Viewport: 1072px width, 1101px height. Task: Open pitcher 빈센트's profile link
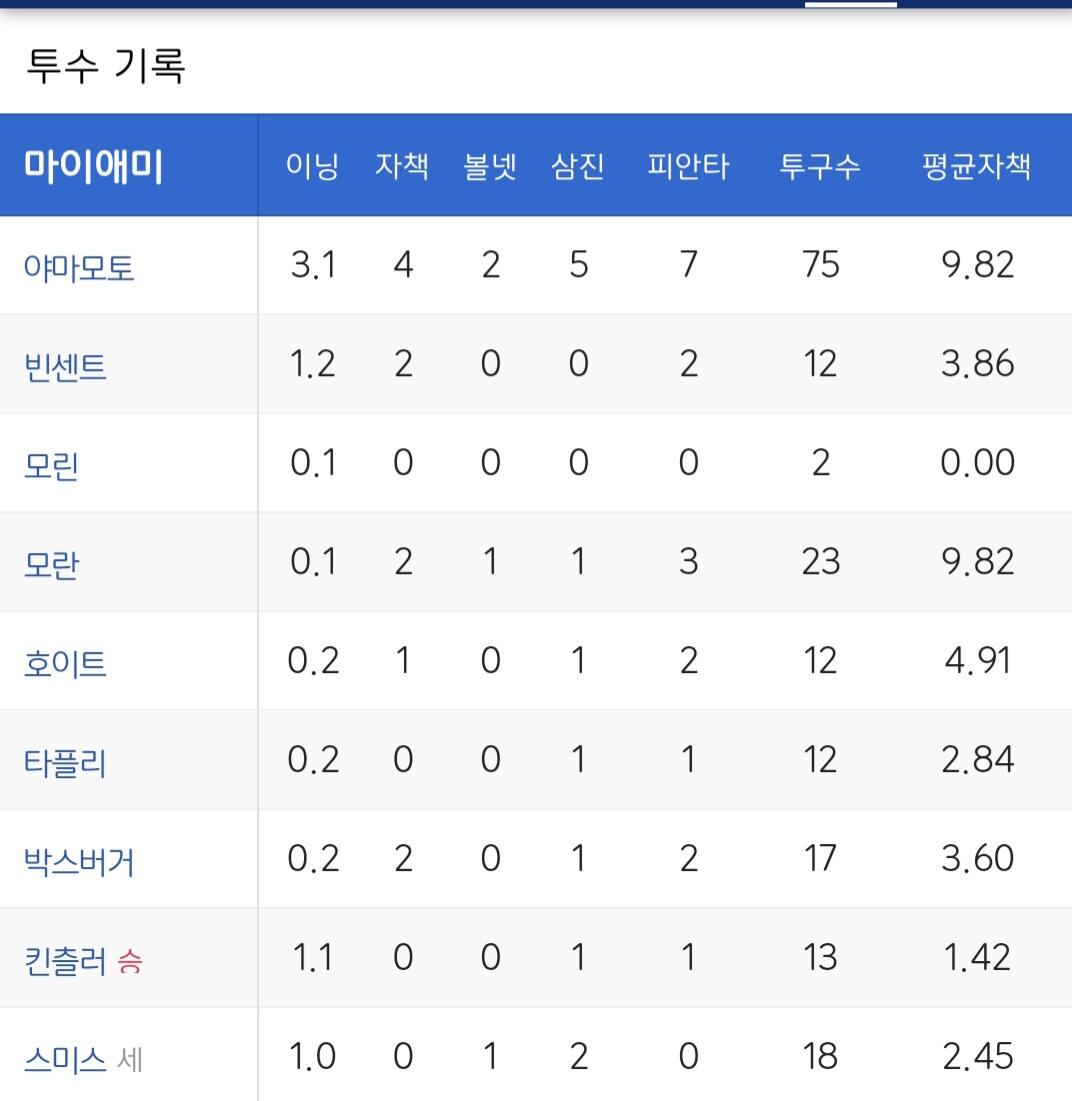65,367
